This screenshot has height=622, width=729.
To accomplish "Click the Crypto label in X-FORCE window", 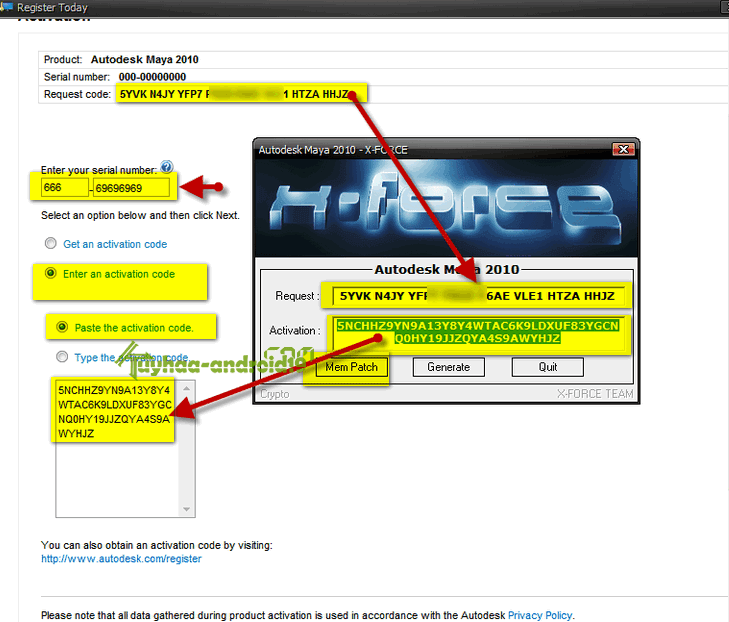I will (275, 394).
